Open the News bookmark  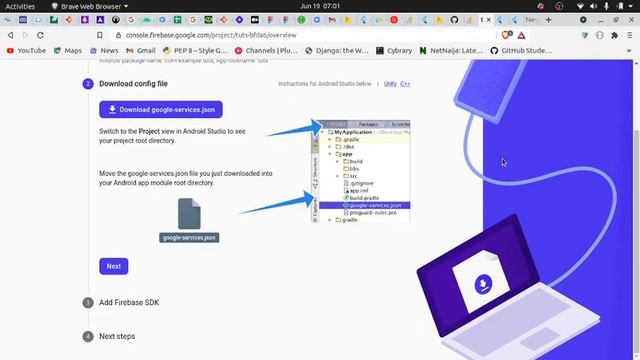pyautogui.click(x=104, y=51)
